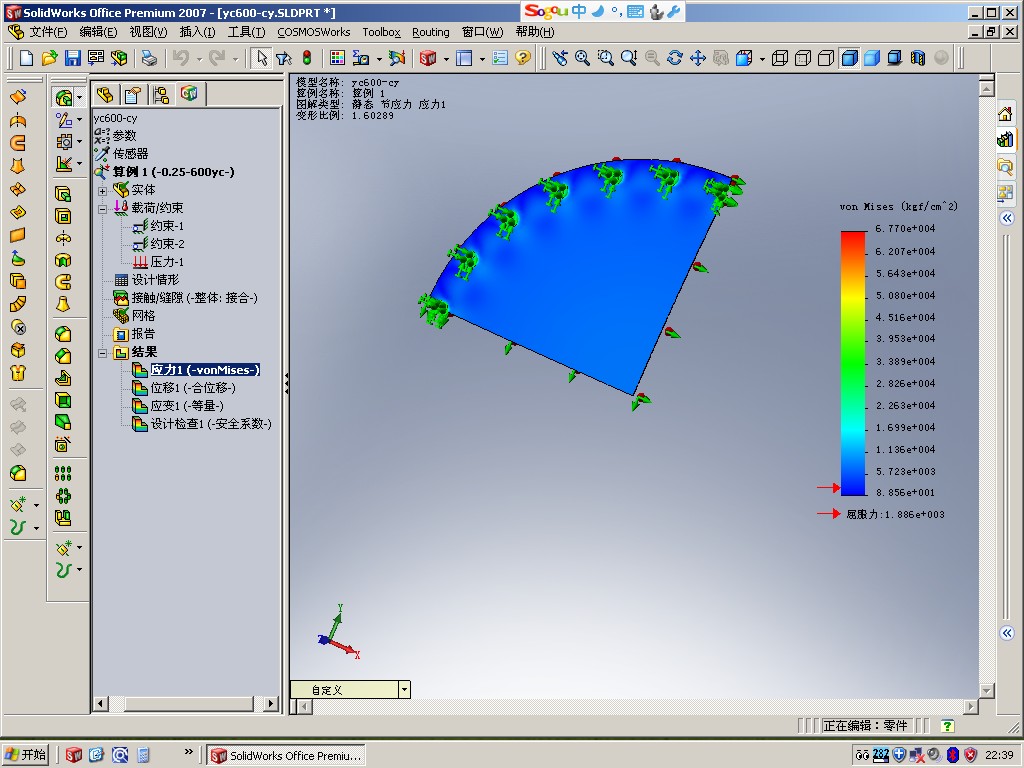Click the Previous View icon
The image size is (1024, 768).
pos(560,58)
